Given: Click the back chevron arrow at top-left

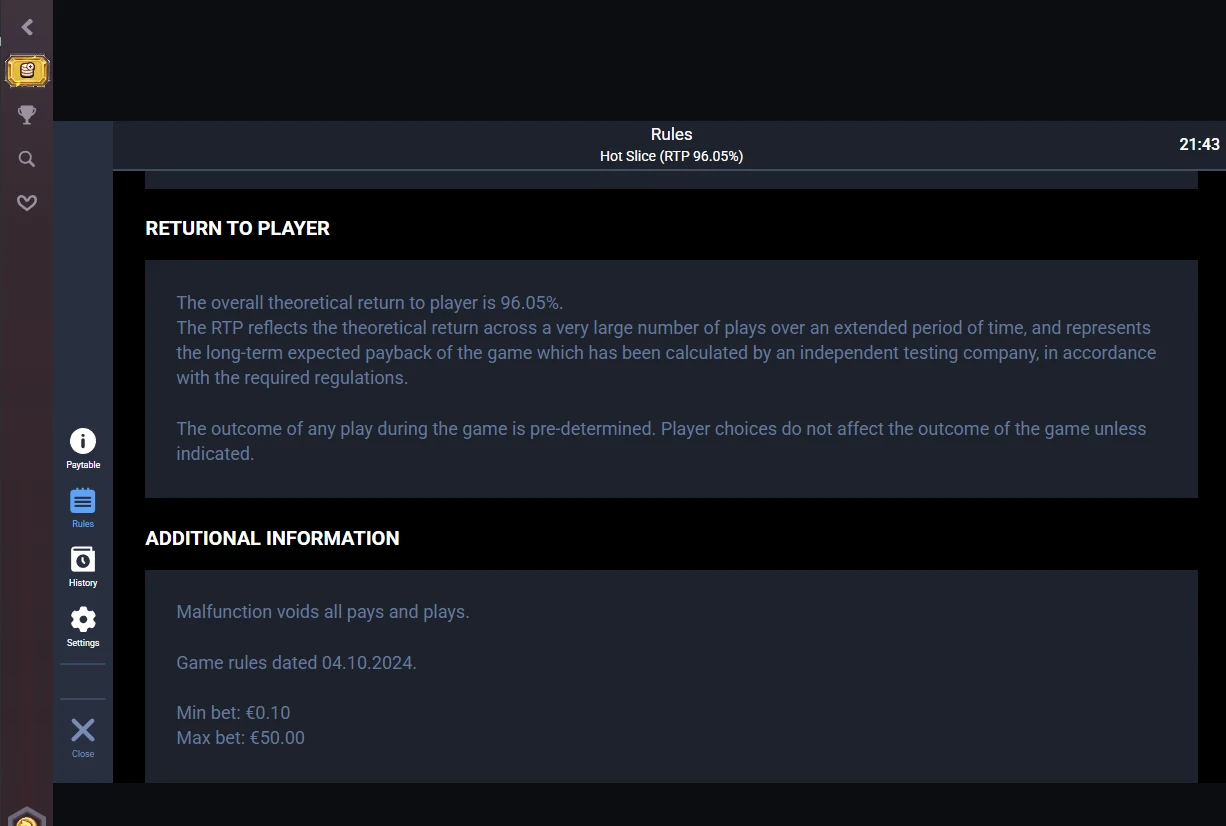Looking at the screenshot, I should [27, 27].
